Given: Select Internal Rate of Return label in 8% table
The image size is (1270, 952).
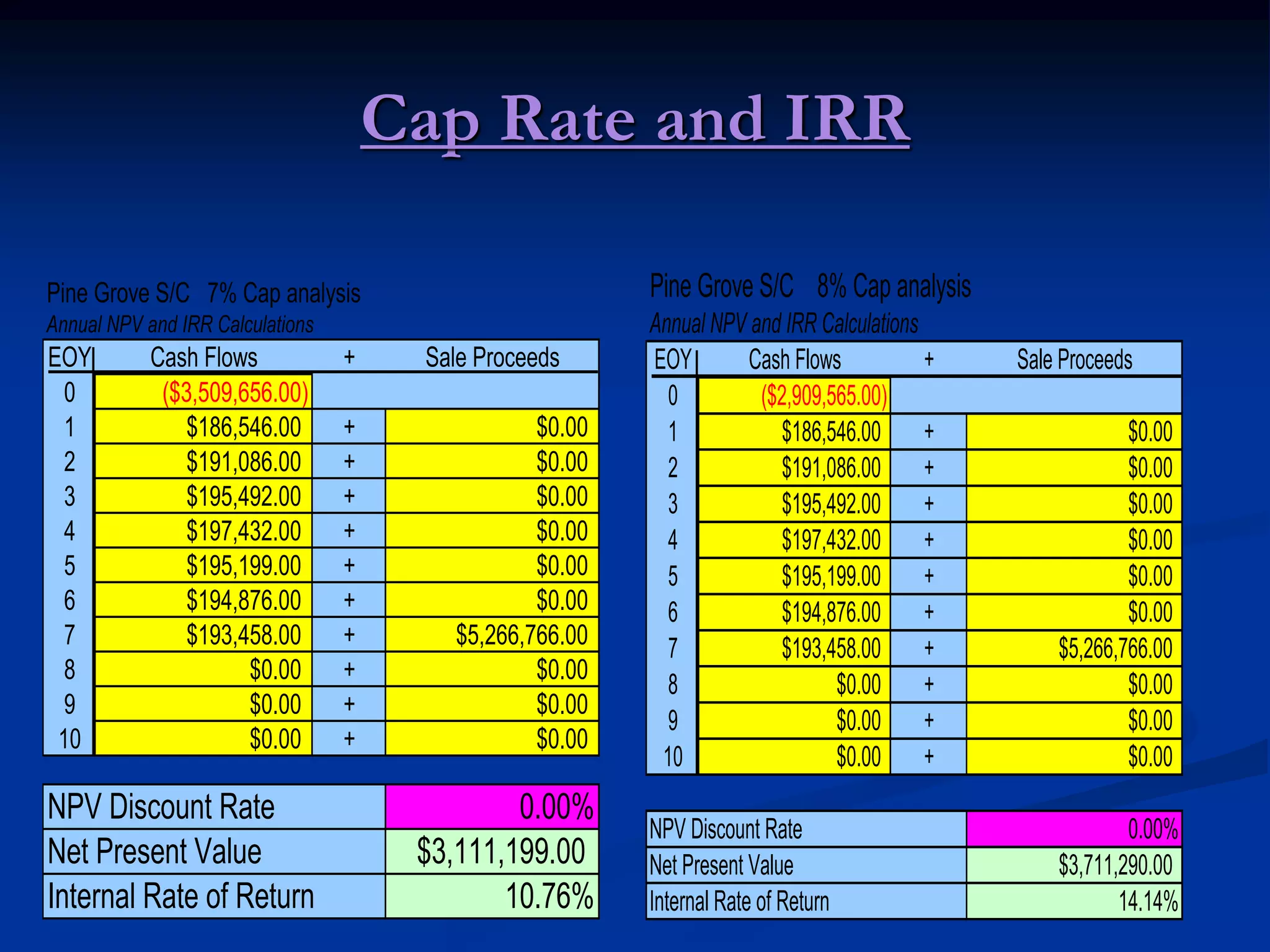Looking at the screenshot, I should point(739,901).
